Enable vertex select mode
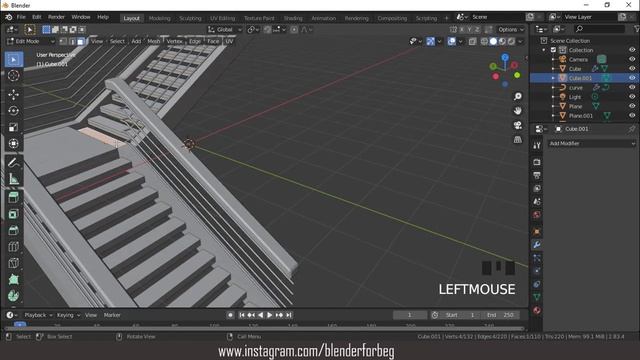640x360 pixels. click(63, 41)
